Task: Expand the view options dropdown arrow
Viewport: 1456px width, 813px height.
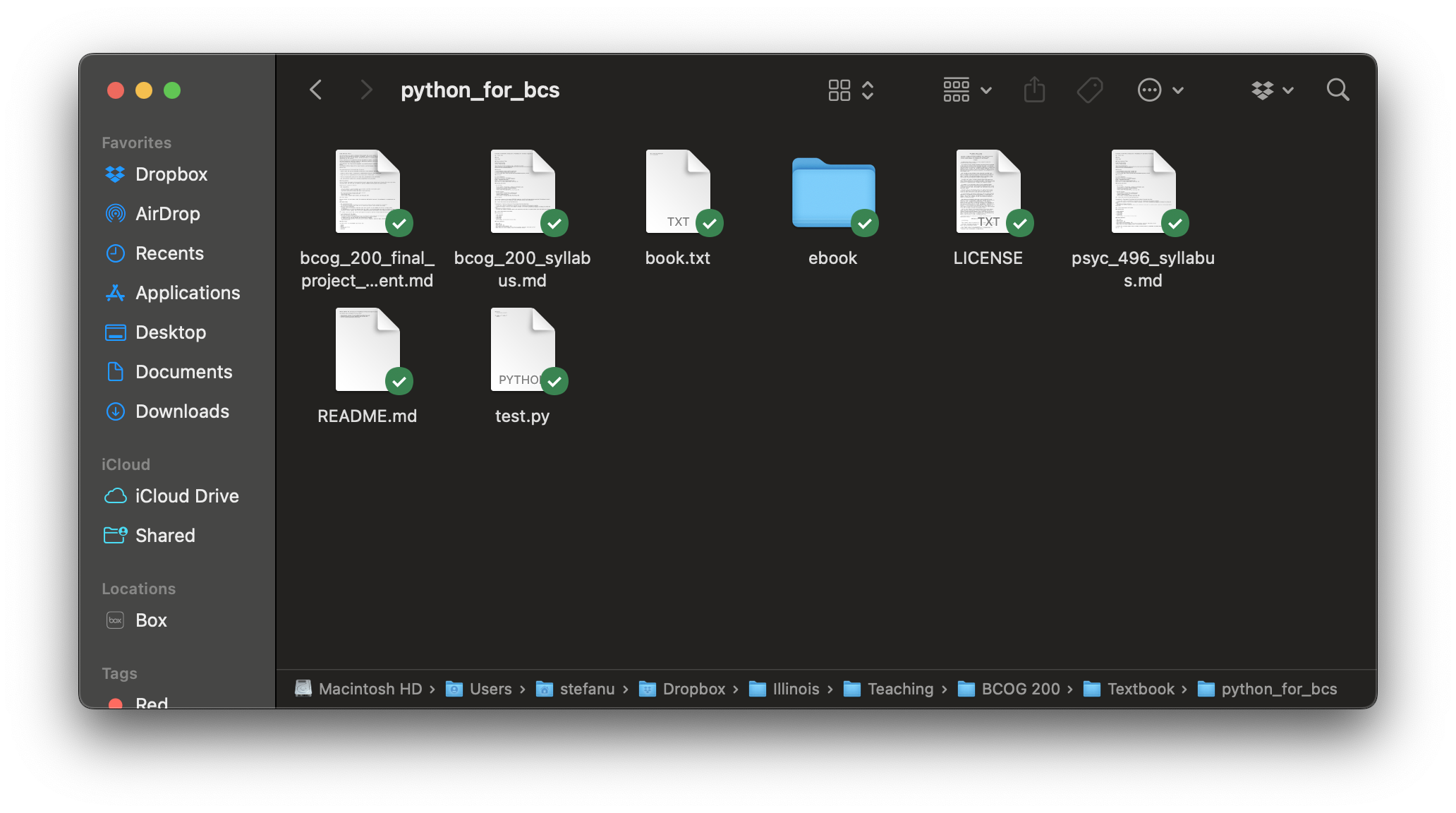Action: pos(987,90)
